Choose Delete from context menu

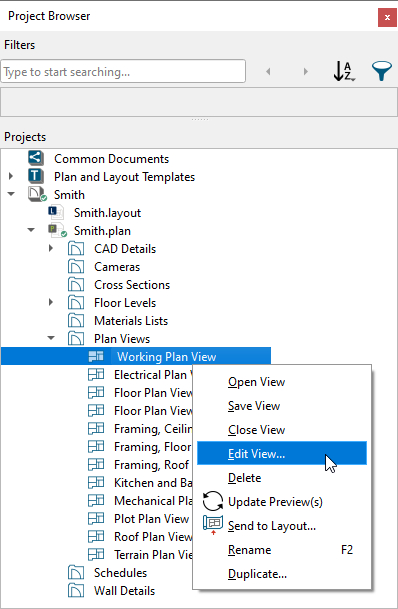click(282, 478)
